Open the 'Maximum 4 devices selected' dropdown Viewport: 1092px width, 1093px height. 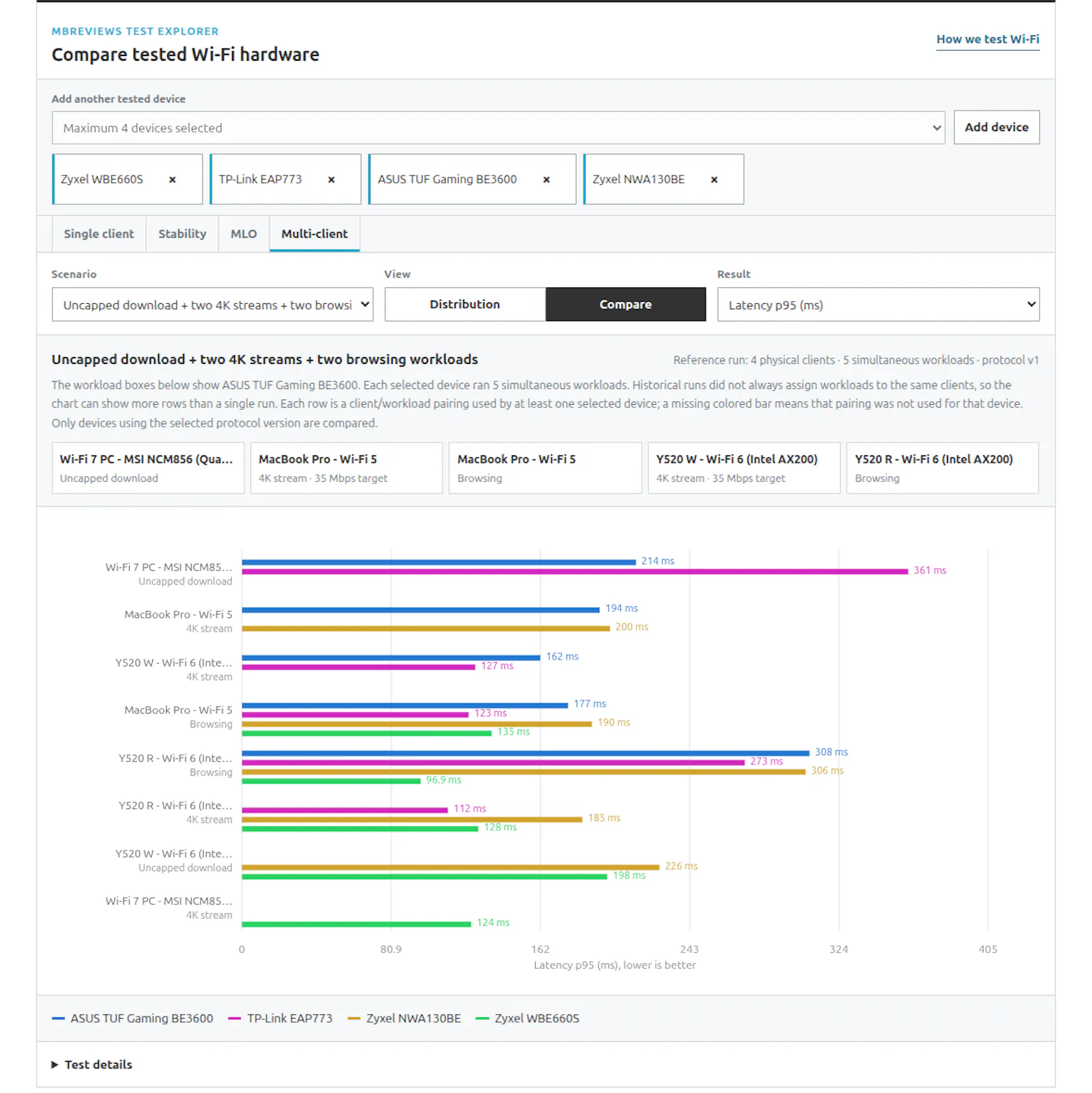(498, 128)
